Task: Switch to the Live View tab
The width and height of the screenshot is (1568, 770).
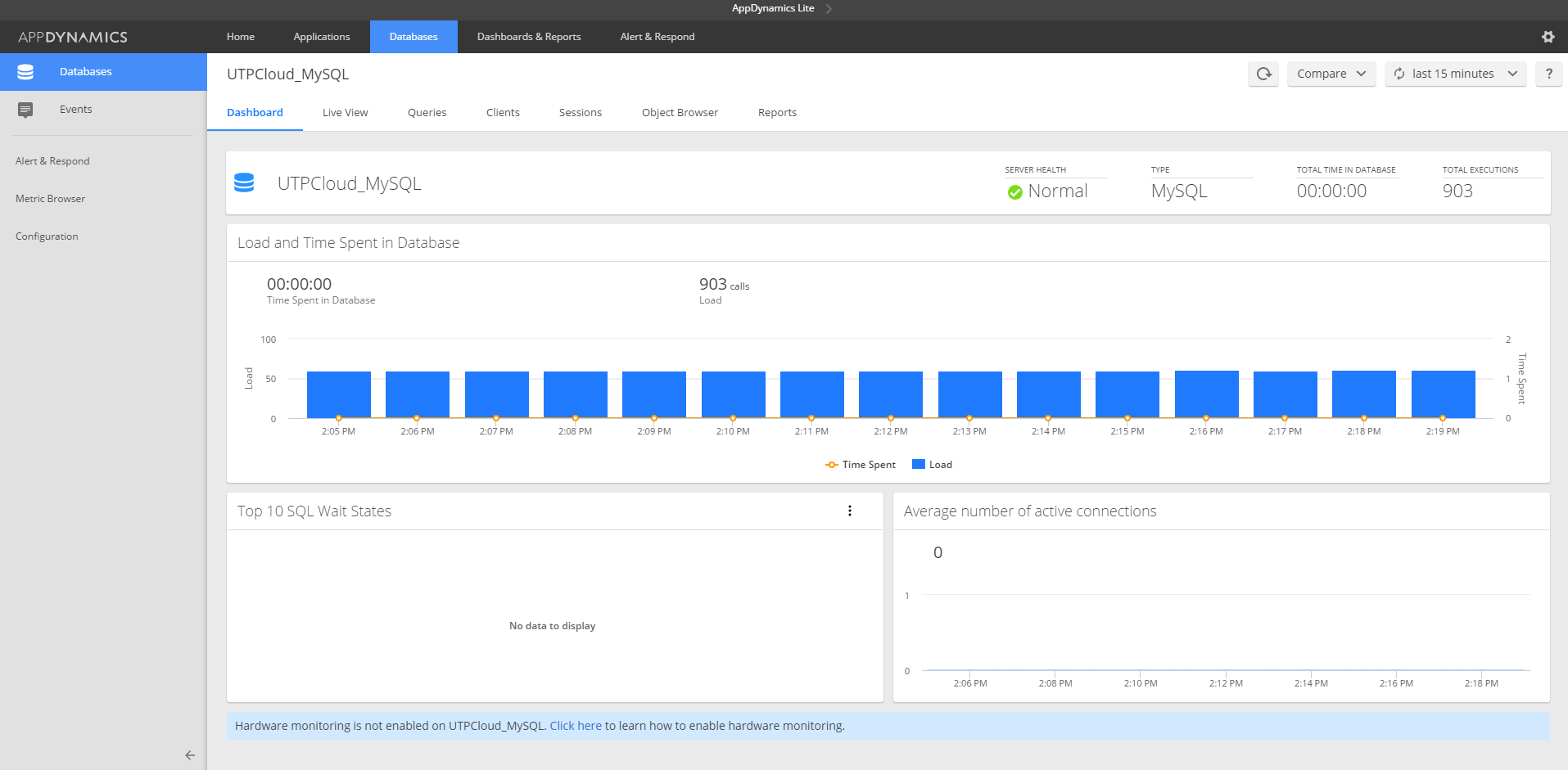Action: 346,113
